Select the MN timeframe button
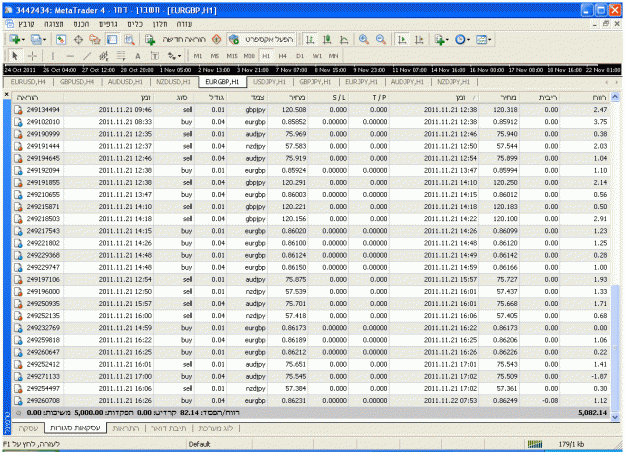 coord(334,56)
